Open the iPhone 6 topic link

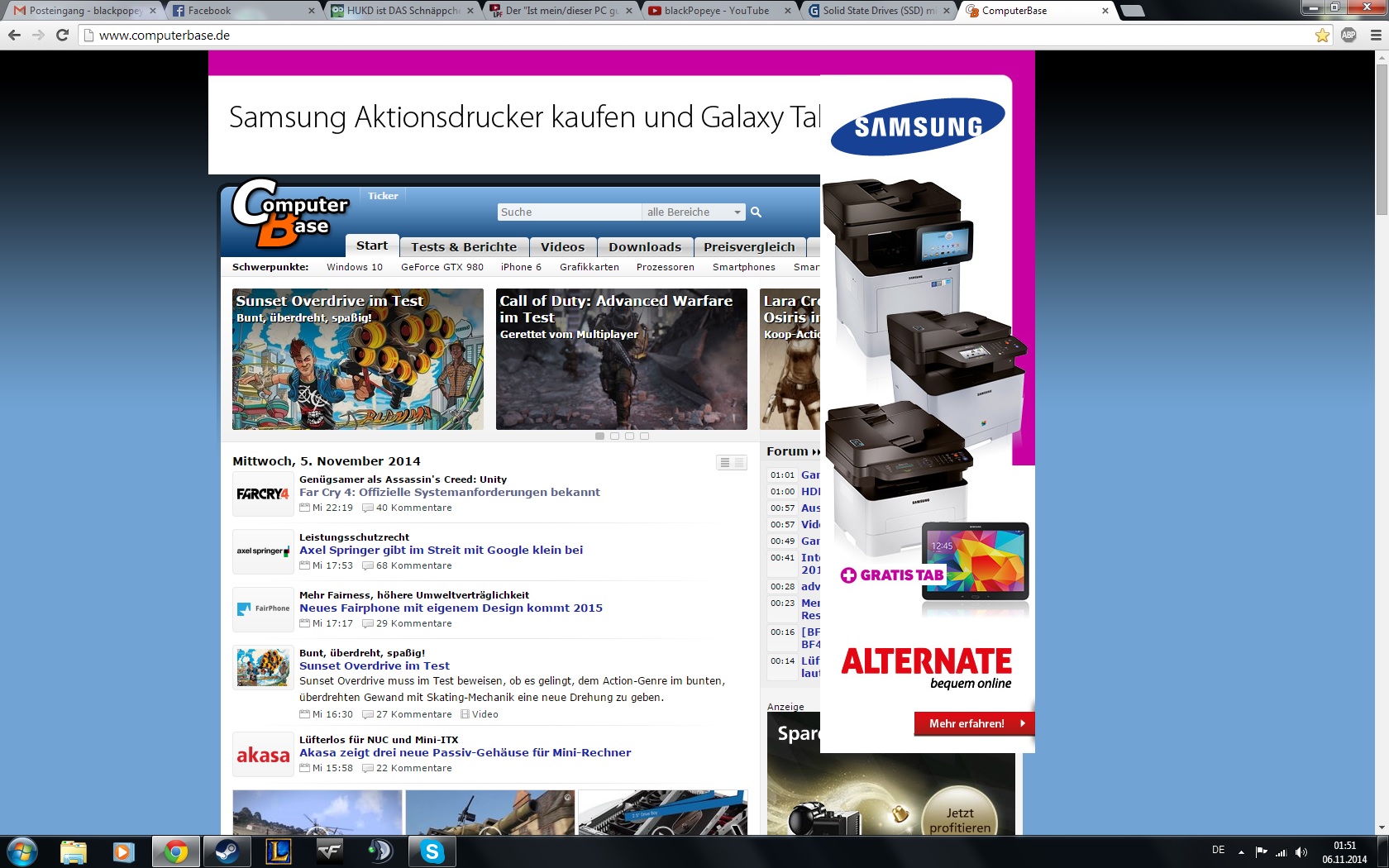coord(521,267)
